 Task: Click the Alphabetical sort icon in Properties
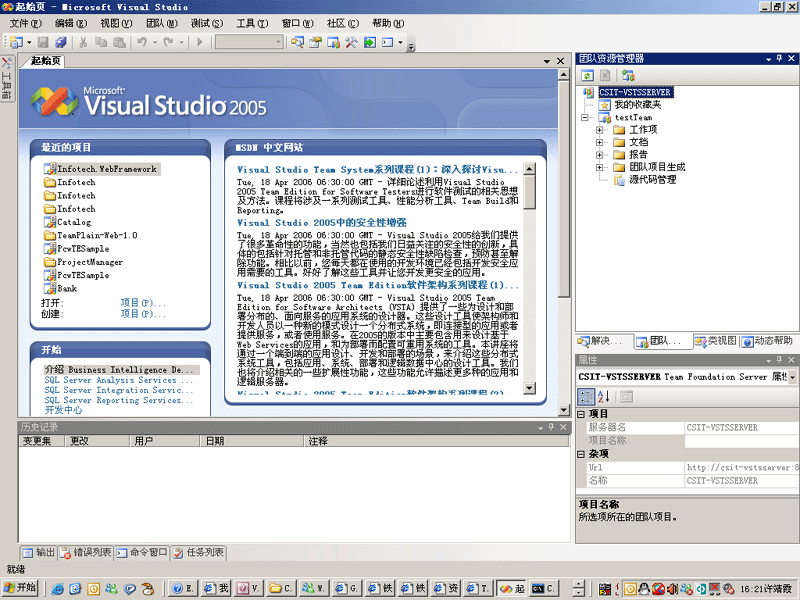pos(604,396)
